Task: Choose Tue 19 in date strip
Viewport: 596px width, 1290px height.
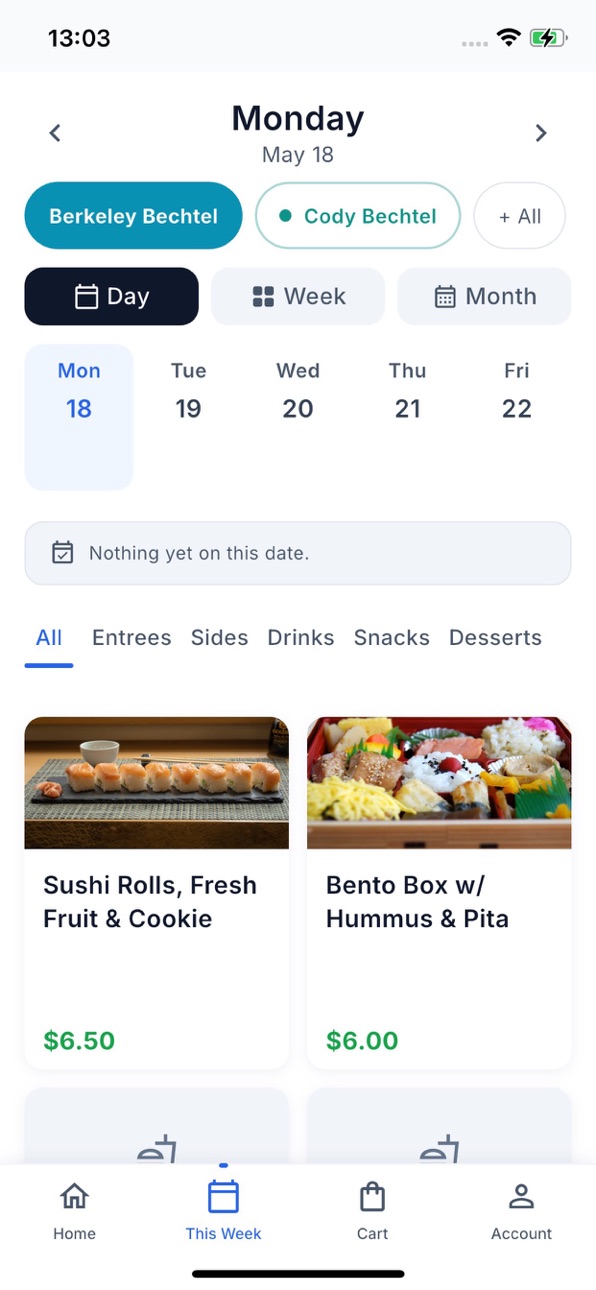Action: coord(188,391)
